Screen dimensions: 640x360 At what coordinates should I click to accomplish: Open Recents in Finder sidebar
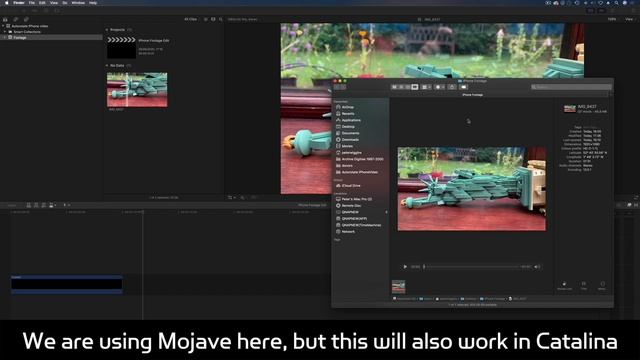348,113
